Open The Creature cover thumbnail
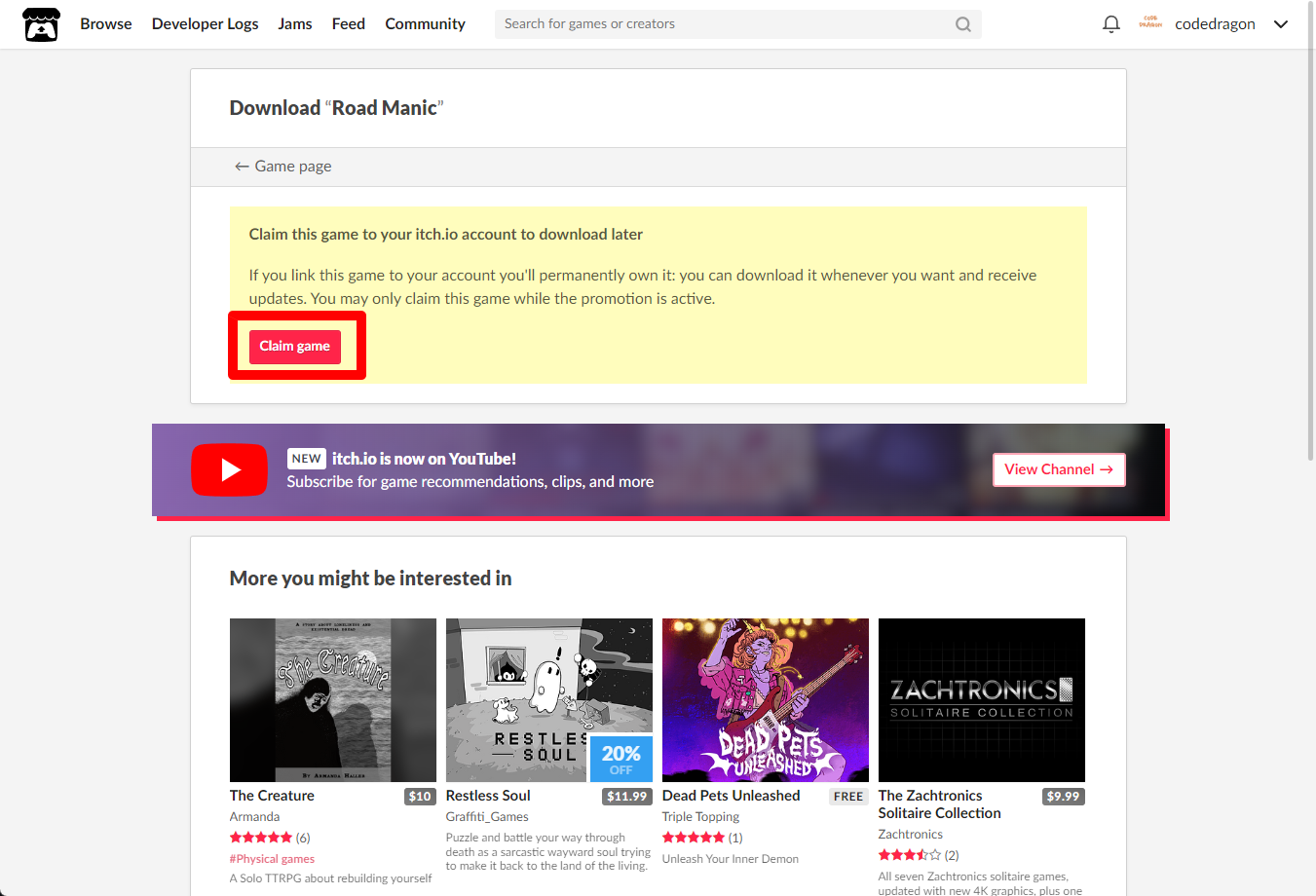This screenshot has height=896, width=1316. (333, 700)
